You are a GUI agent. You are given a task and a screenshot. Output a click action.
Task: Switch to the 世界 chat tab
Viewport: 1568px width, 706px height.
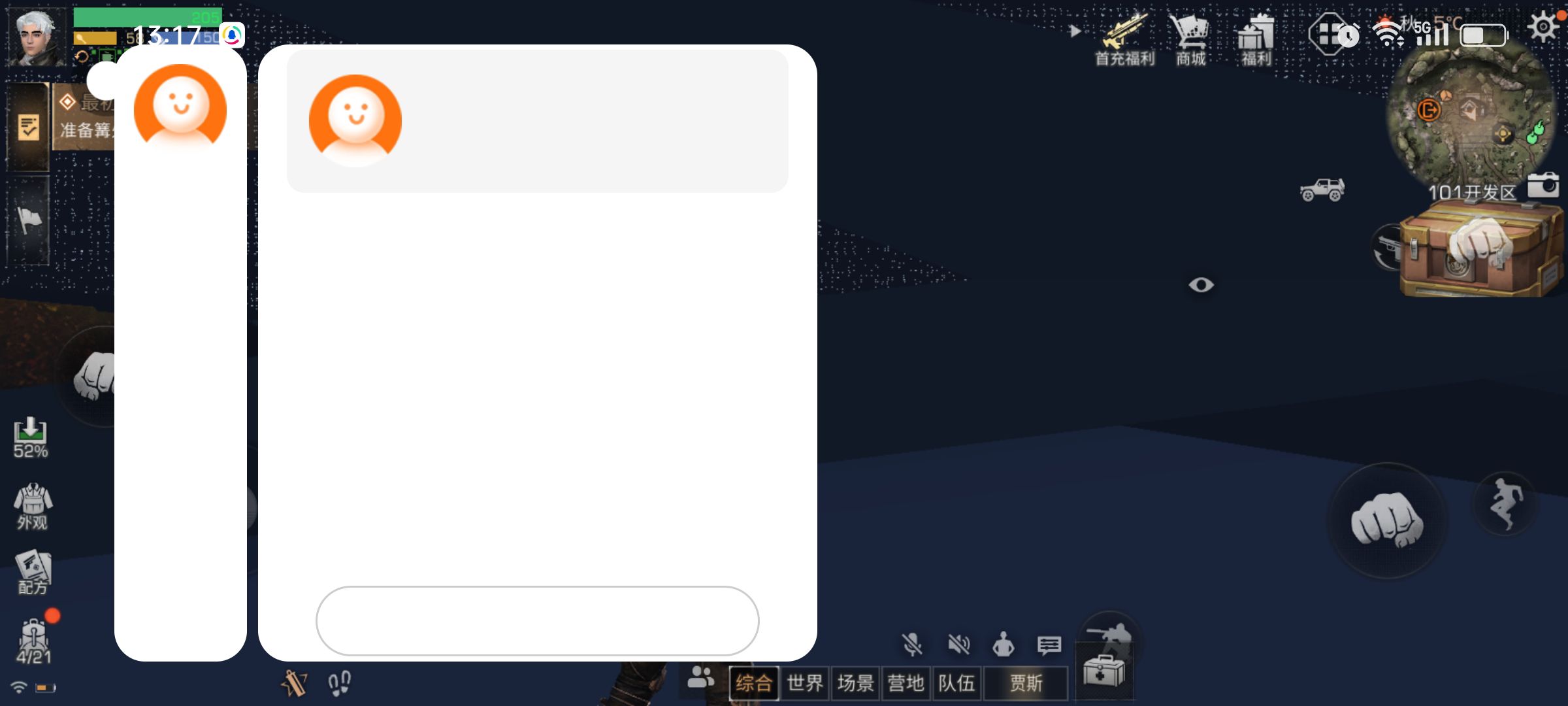805,684
